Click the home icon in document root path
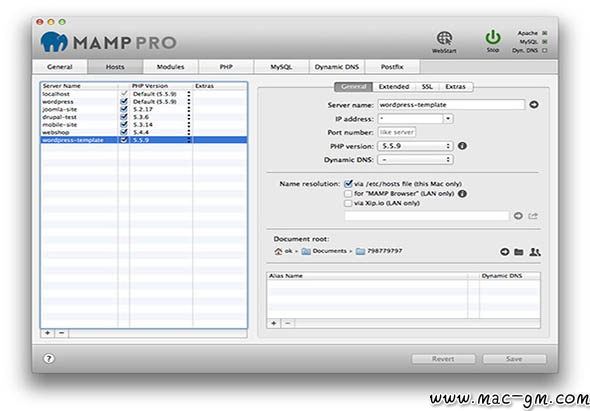The width and height of the screenshot is (590, 411). (x=278, y=251)
